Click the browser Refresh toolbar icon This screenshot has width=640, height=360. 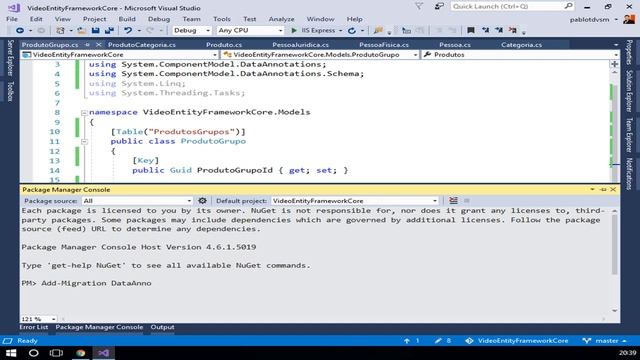coord(351,31)
